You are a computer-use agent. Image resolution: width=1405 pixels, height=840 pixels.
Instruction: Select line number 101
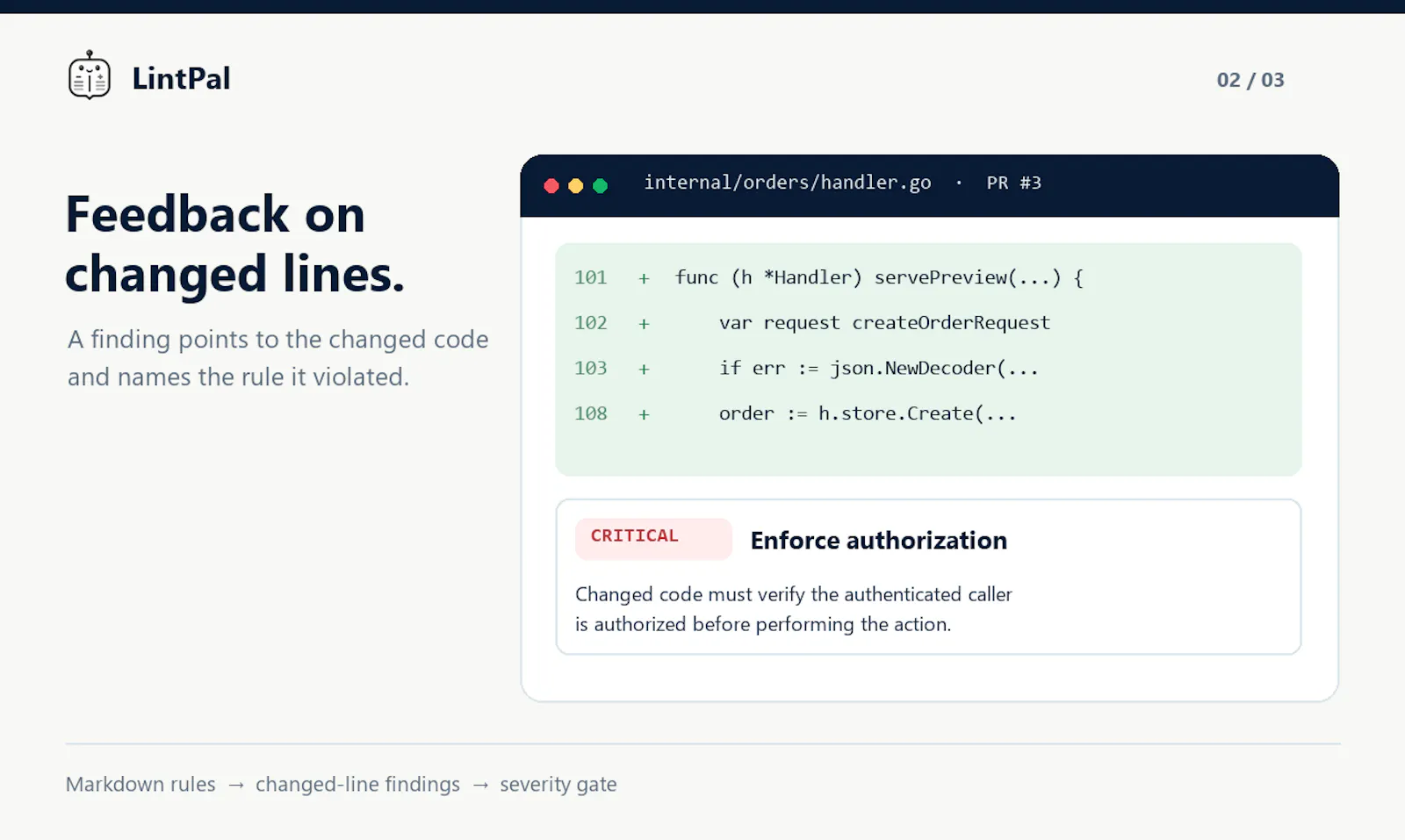coord(591,277)
